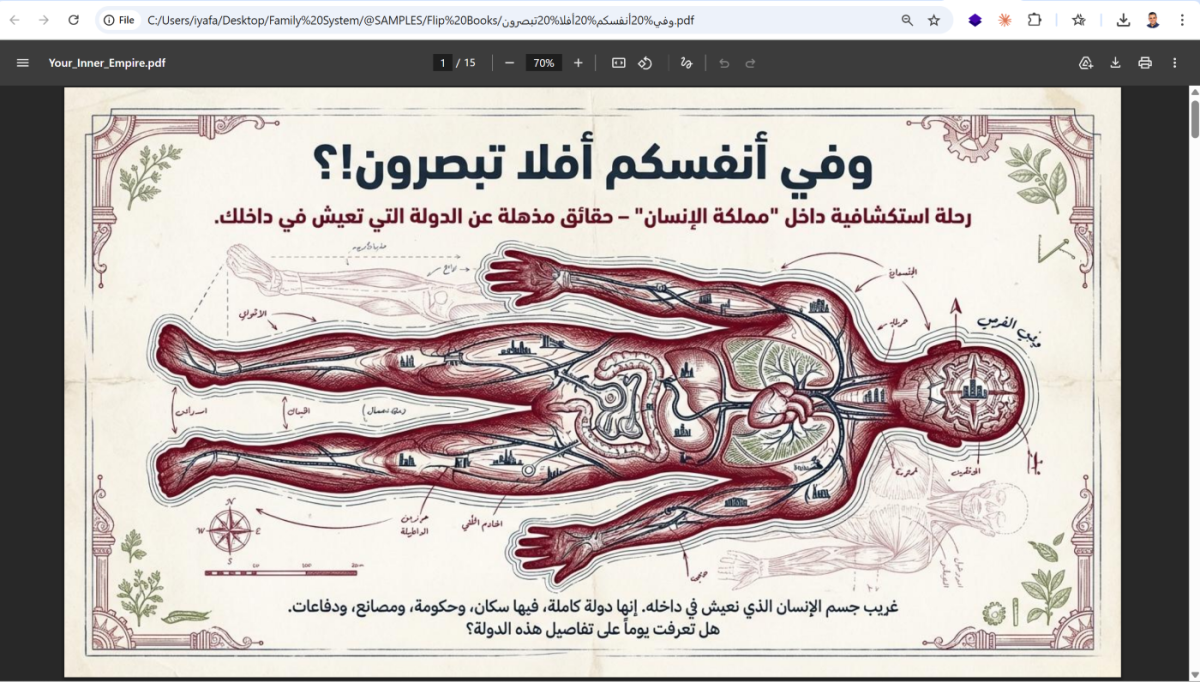
Task: Click the vertical scrollbar thumb
Action: click(1194, 118)
